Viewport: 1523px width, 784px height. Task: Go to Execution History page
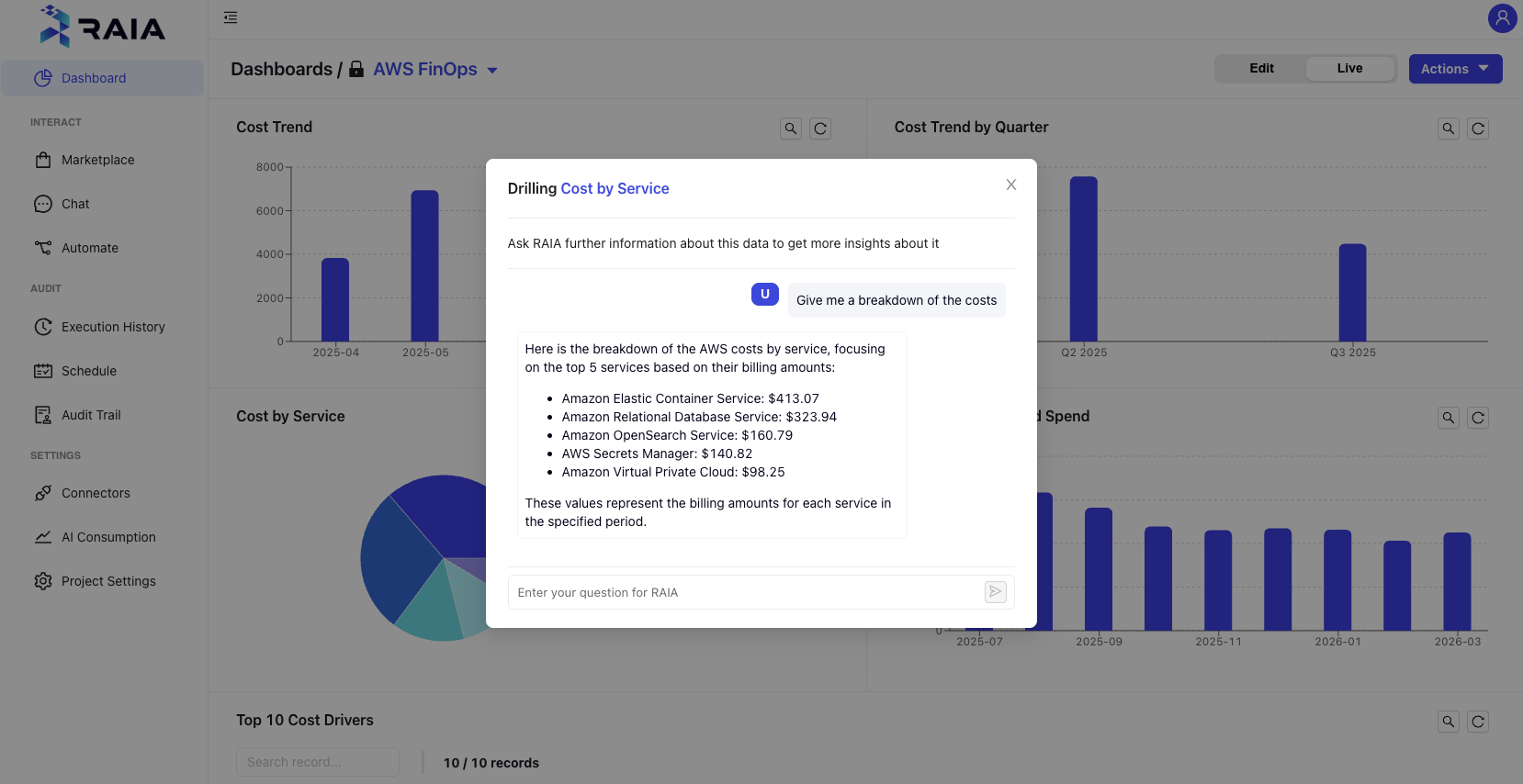(113, 327)
